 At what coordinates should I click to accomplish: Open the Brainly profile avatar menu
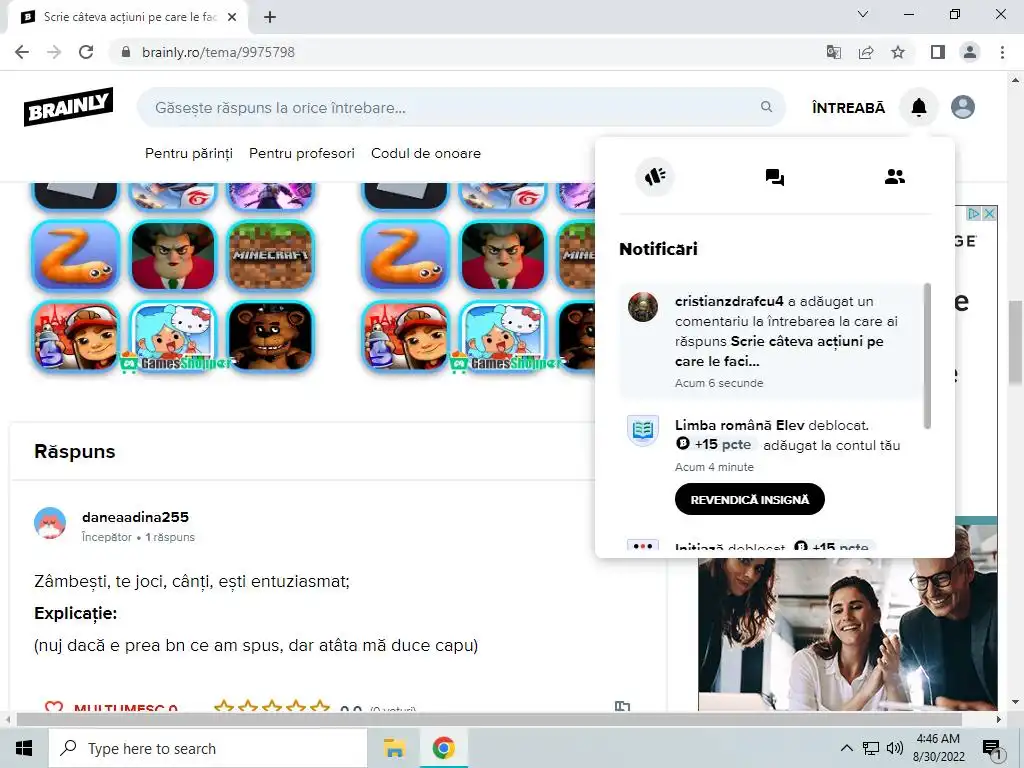pyautogui.click(x=963, y=107)
